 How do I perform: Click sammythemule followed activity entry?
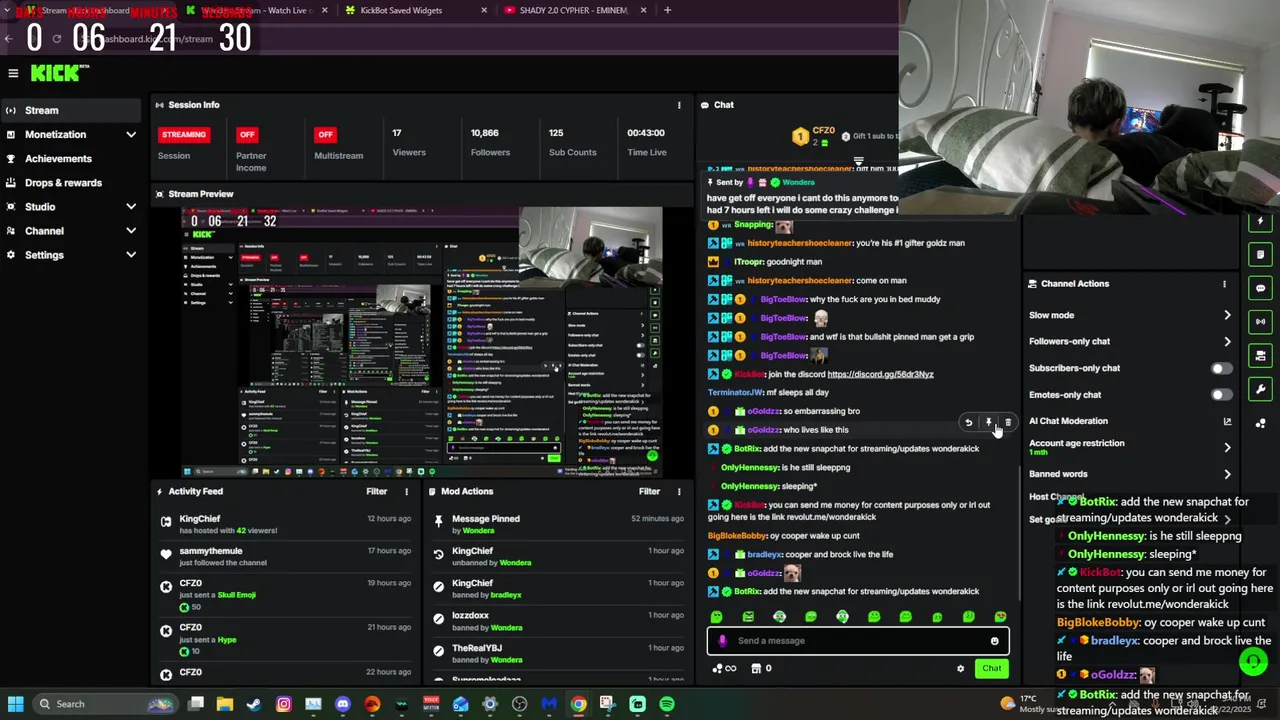pos(285,557)
